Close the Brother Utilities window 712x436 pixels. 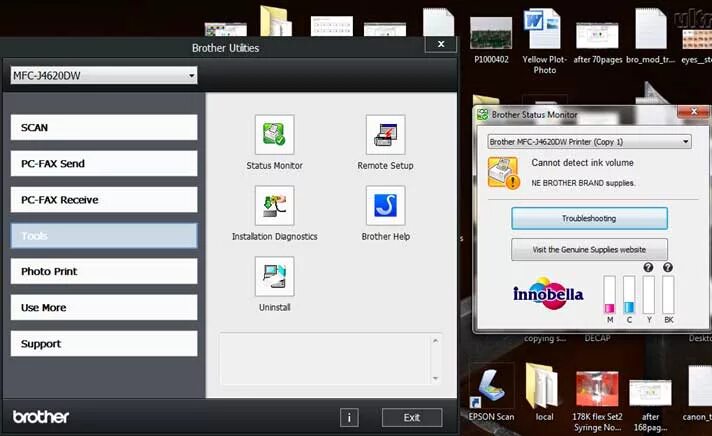(x=441, y=44)
